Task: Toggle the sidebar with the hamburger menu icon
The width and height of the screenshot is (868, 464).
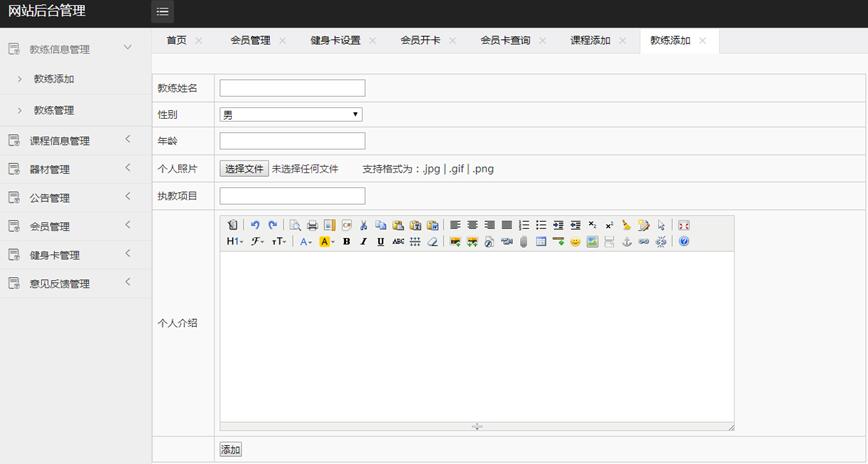Action: (162, 12)
